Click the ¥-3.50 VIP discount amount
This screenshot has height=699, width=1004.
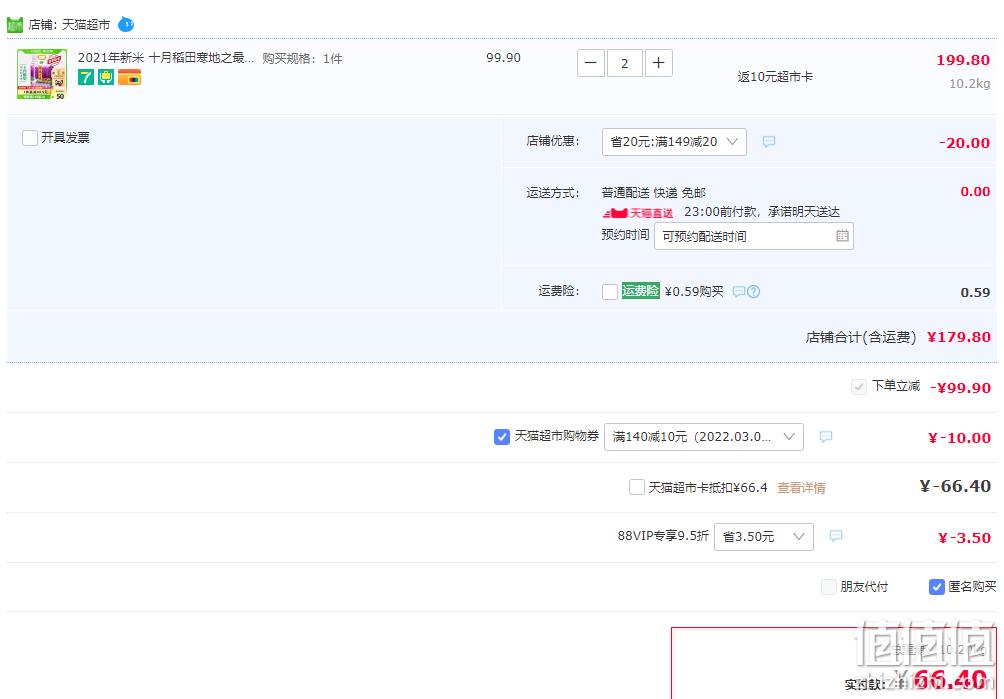coord(964,538)
